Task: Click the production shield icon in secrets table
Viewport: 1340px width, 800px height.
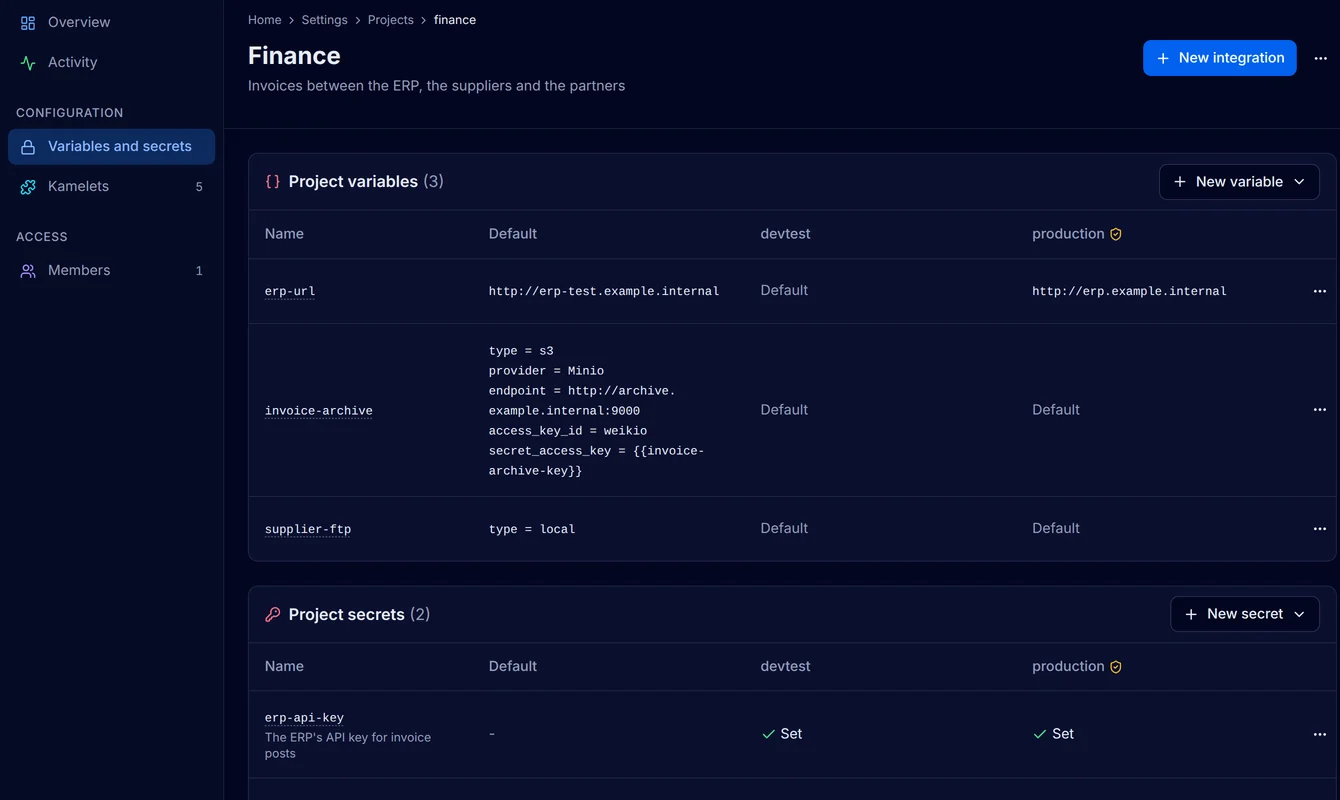Action: 1116,667
